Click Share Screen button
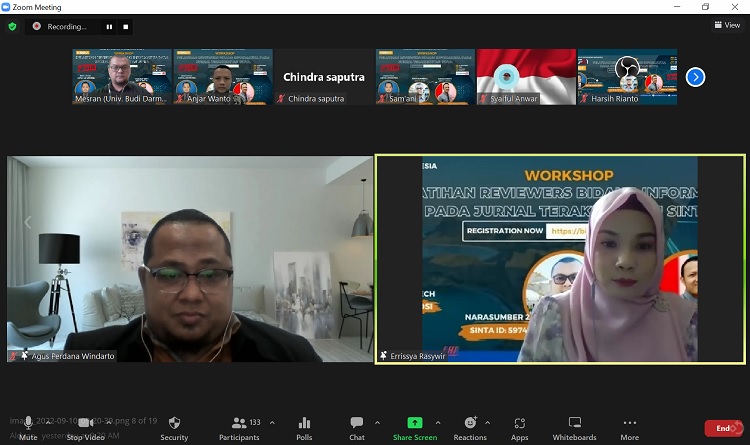750x445 pixels. tap(415, 428)
